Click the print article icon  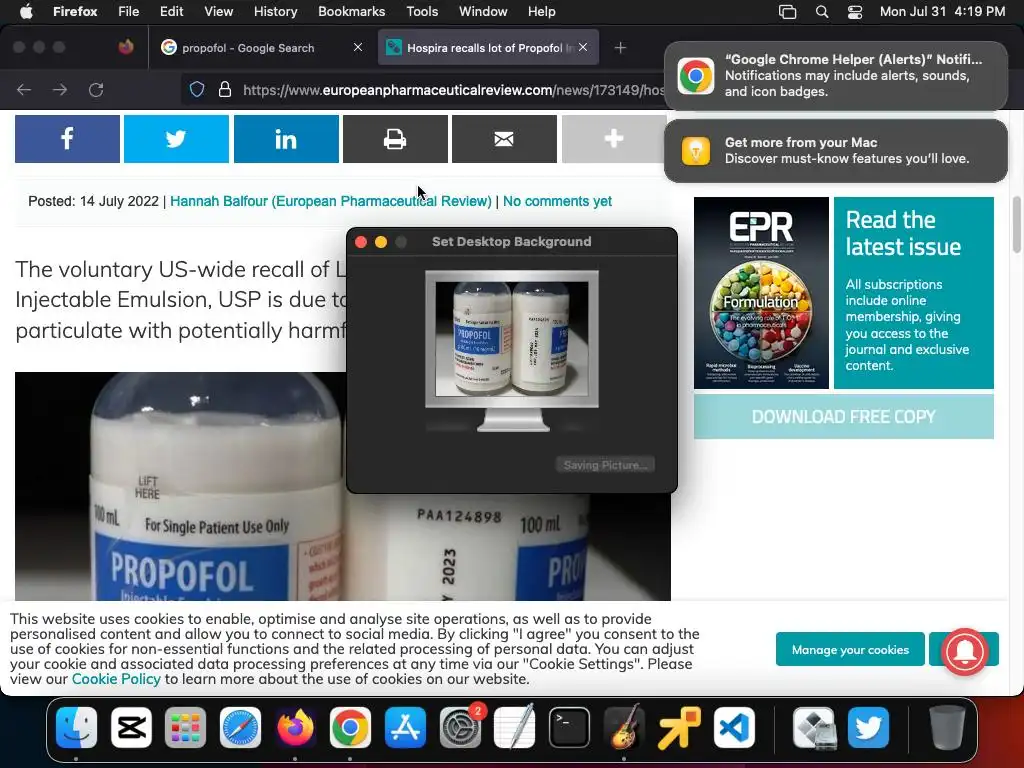(395, 138)
